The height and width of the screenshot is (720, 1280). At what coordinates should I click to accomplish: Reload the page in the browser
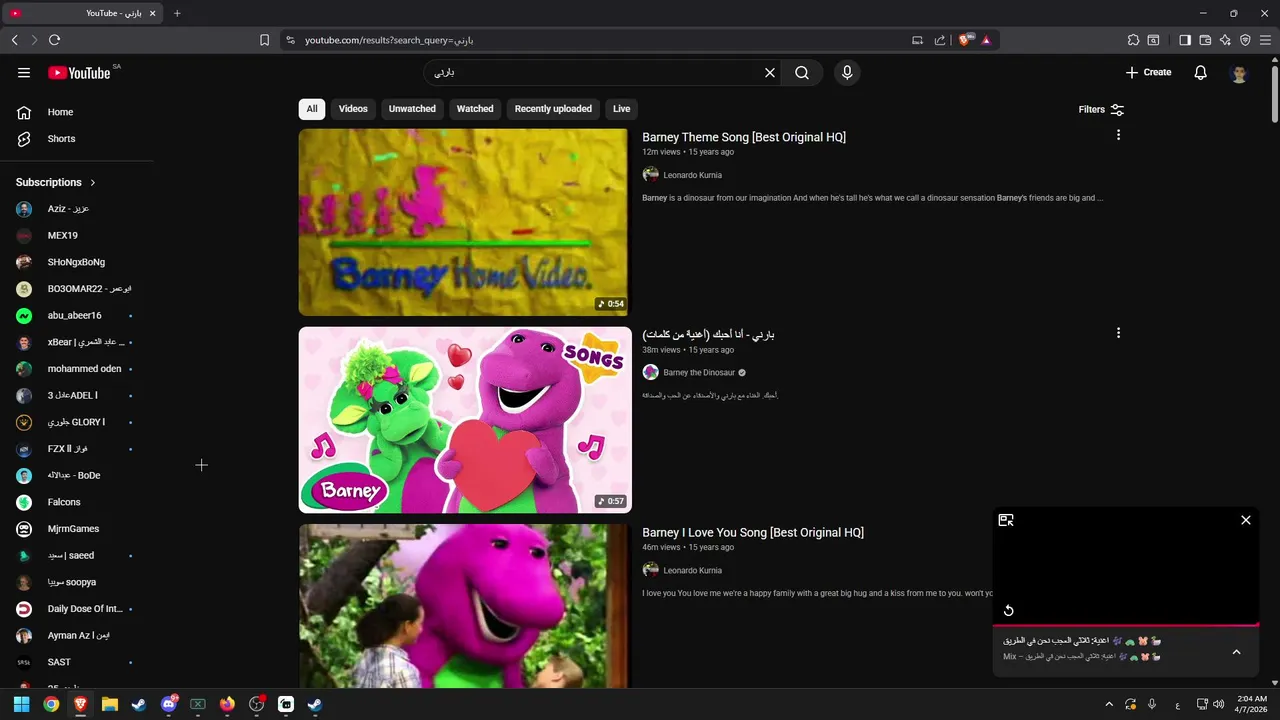54,40
